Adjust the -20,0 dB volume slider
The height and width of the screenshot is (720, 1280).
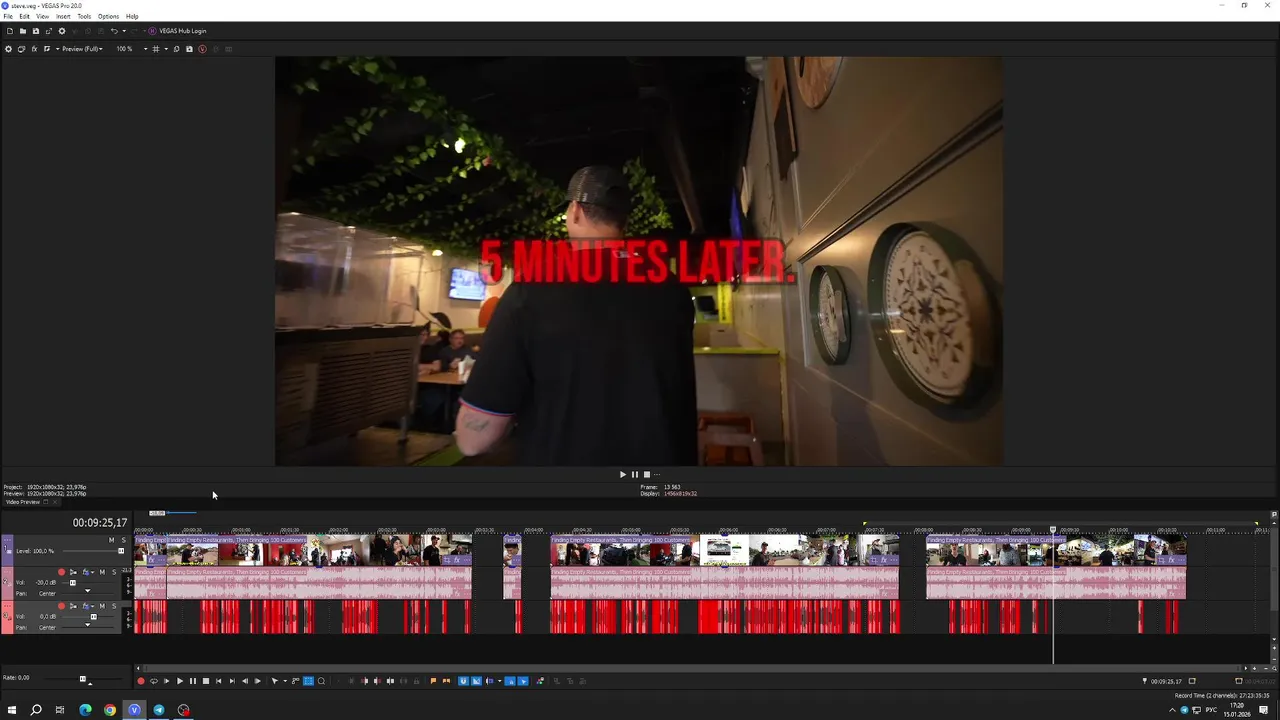pos(73,583)
